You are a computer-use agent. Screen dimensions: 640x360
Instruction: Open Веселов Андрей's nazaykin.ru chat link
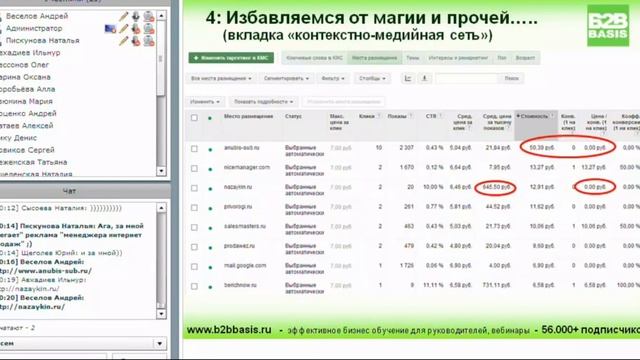32,307
